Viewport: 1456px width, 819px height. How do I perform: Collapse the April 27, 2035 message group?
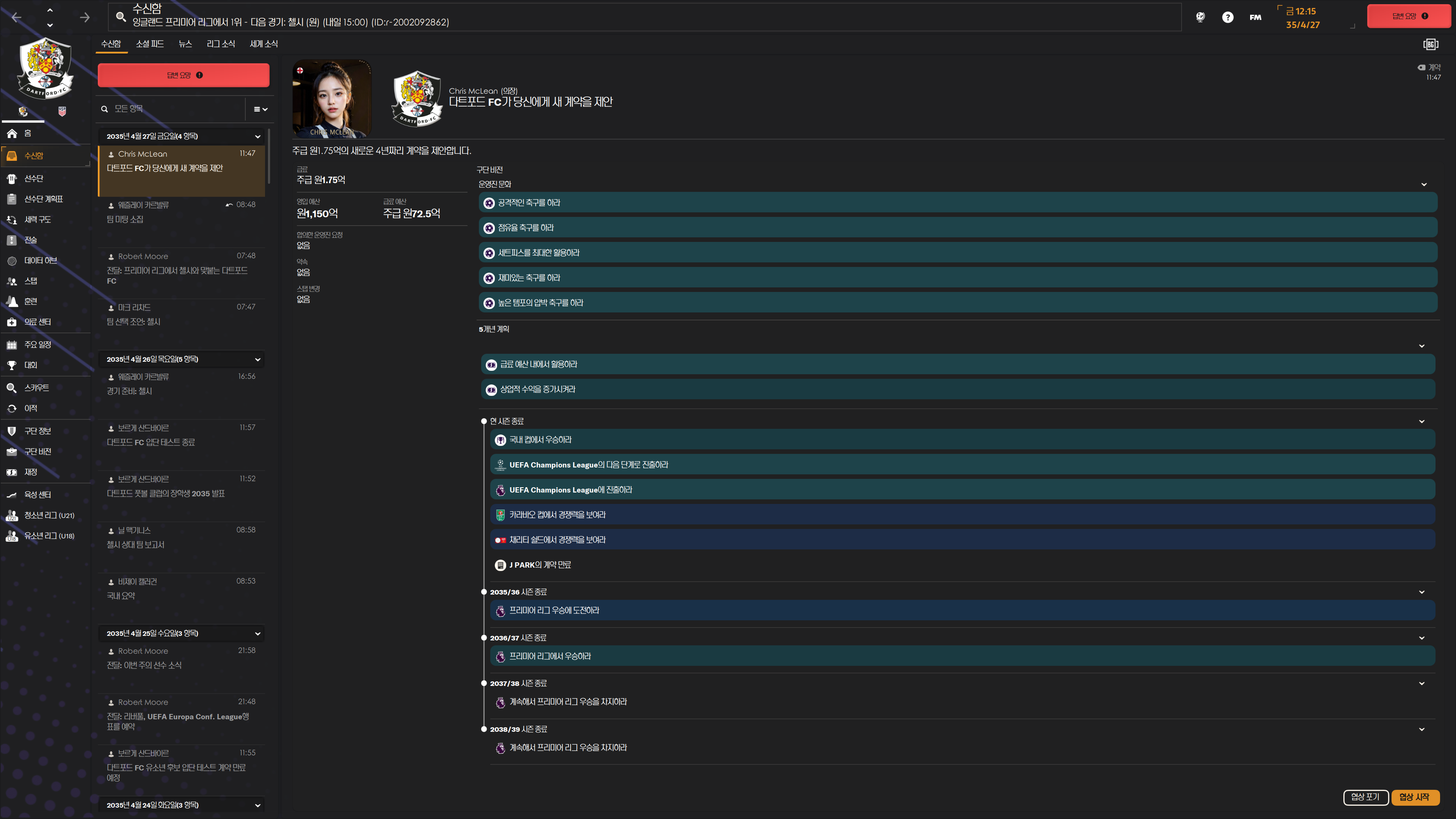tap(258, 136)
